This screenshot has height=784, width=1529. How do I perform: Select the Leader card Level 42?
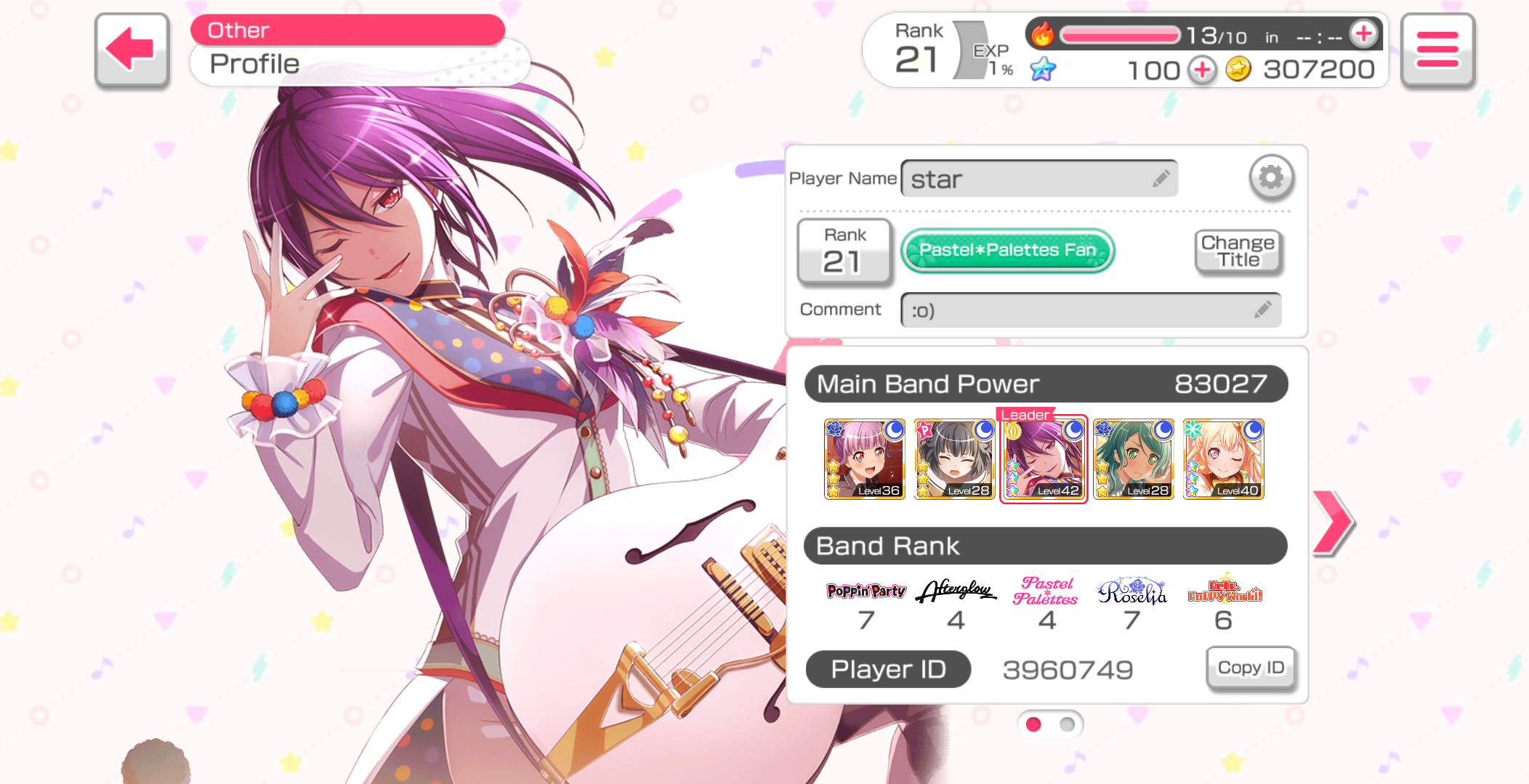1044,459
